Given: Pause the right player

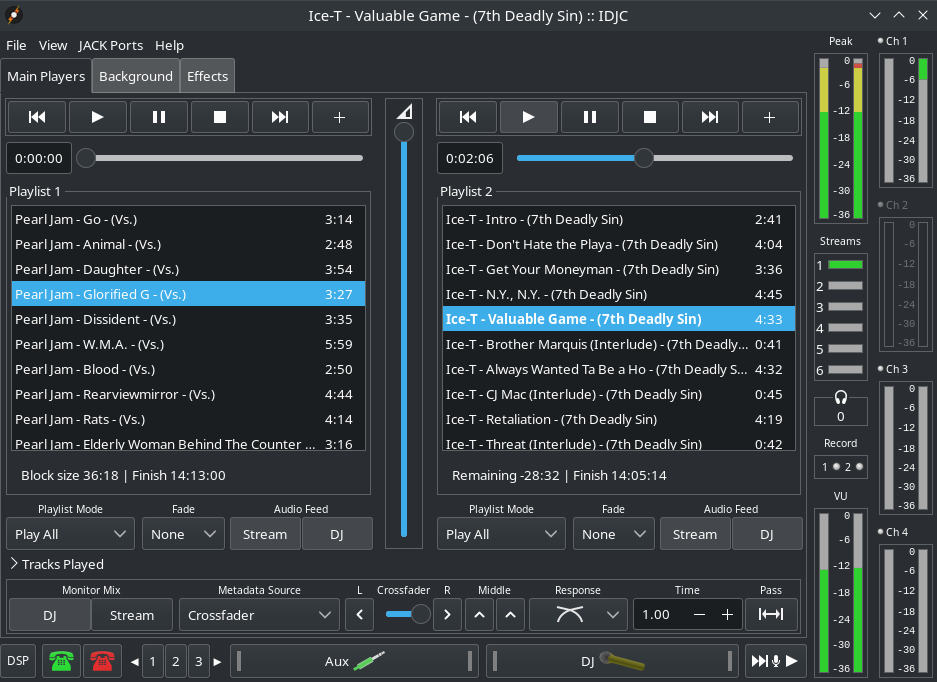Looking at the screenshot, I should coord(590,117).
